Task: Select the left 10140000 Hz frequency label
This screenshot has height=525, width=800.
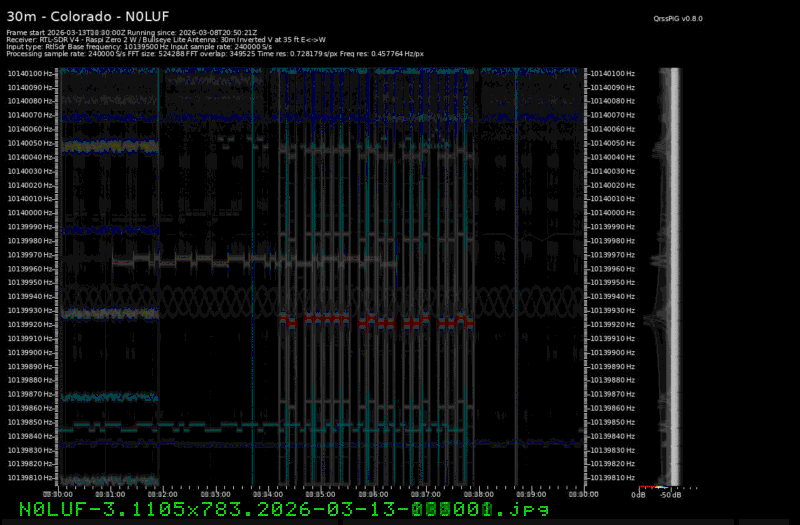Action: click(x=33, y=213)
